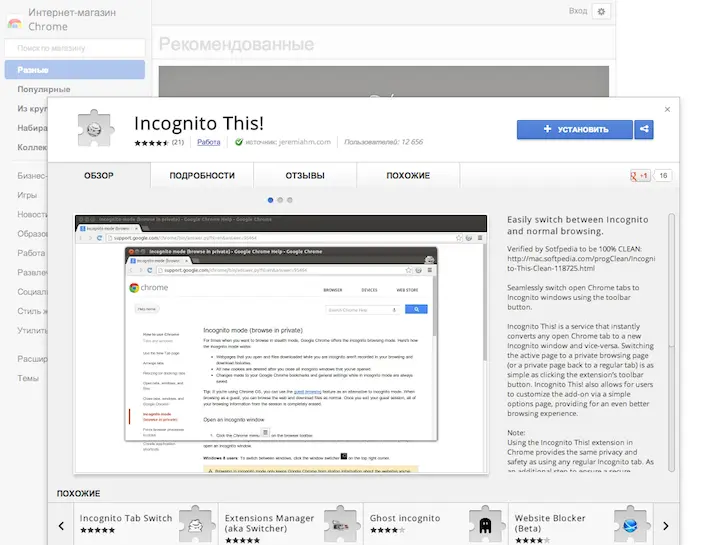Screen dimensions: 720x545
Task: Click the Website Blocker globe icon
Action: [630, 524]
